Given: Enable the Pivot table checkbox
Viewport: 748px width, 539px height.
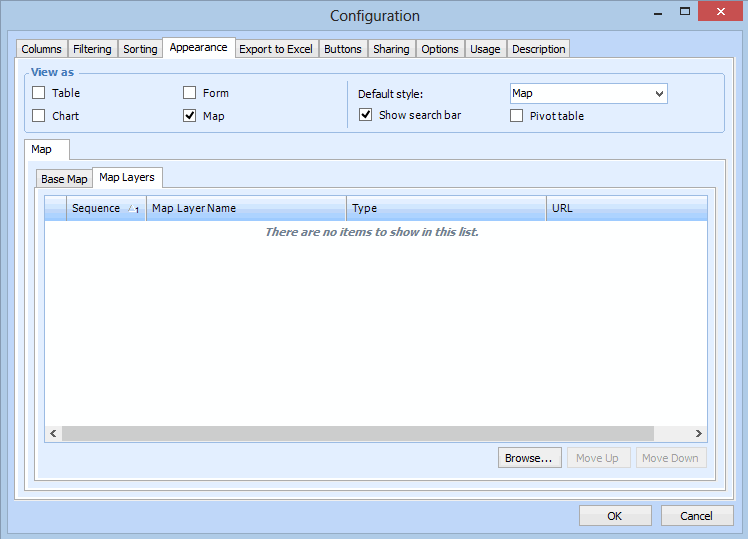Looking at the screenshot, I should (516, 115).
